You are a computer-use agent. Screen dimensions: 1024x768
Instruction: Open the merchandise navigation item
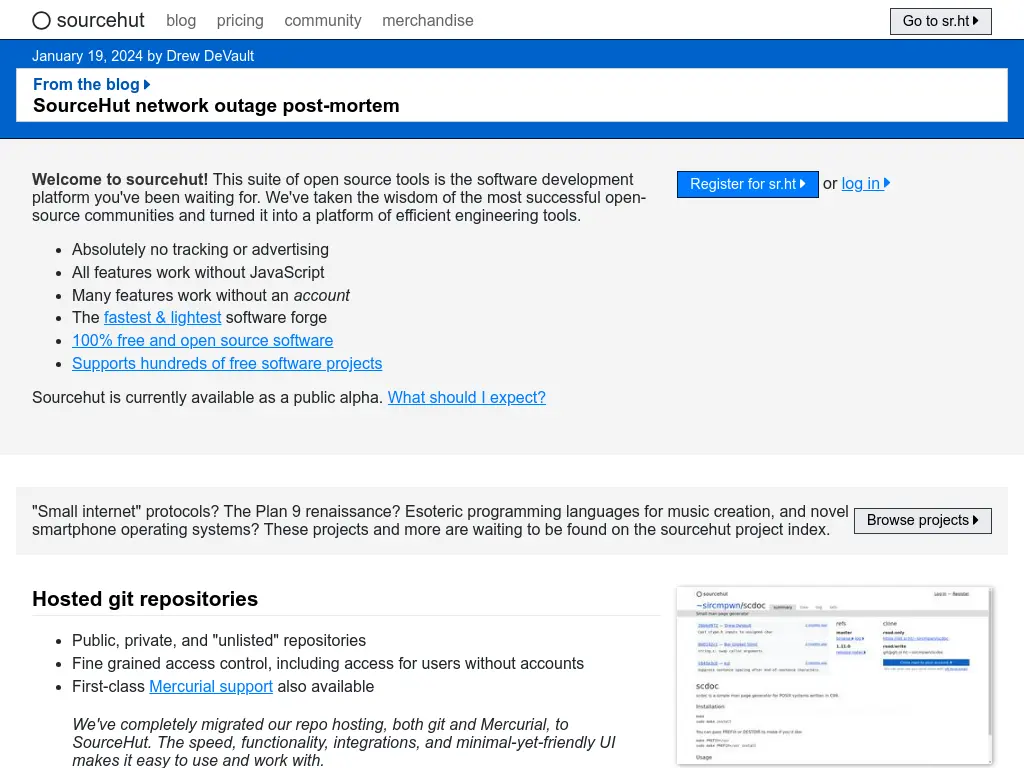click(x=428, y=21)
